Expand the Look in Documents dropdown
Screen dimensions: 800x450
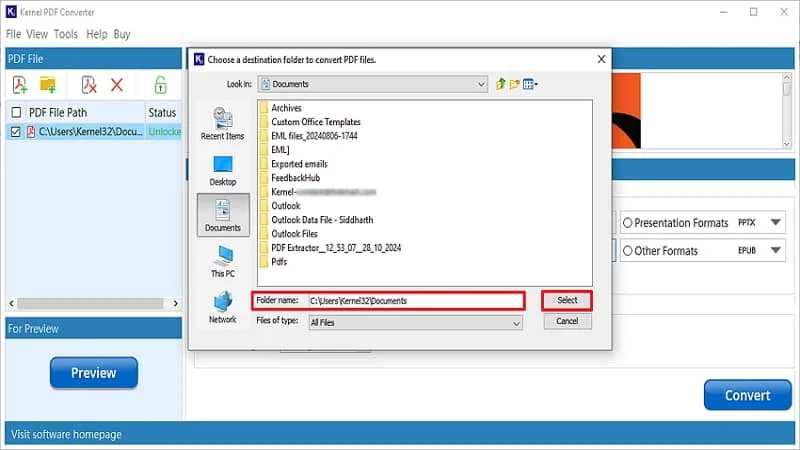pyautogui.click(x=373, y=84)
